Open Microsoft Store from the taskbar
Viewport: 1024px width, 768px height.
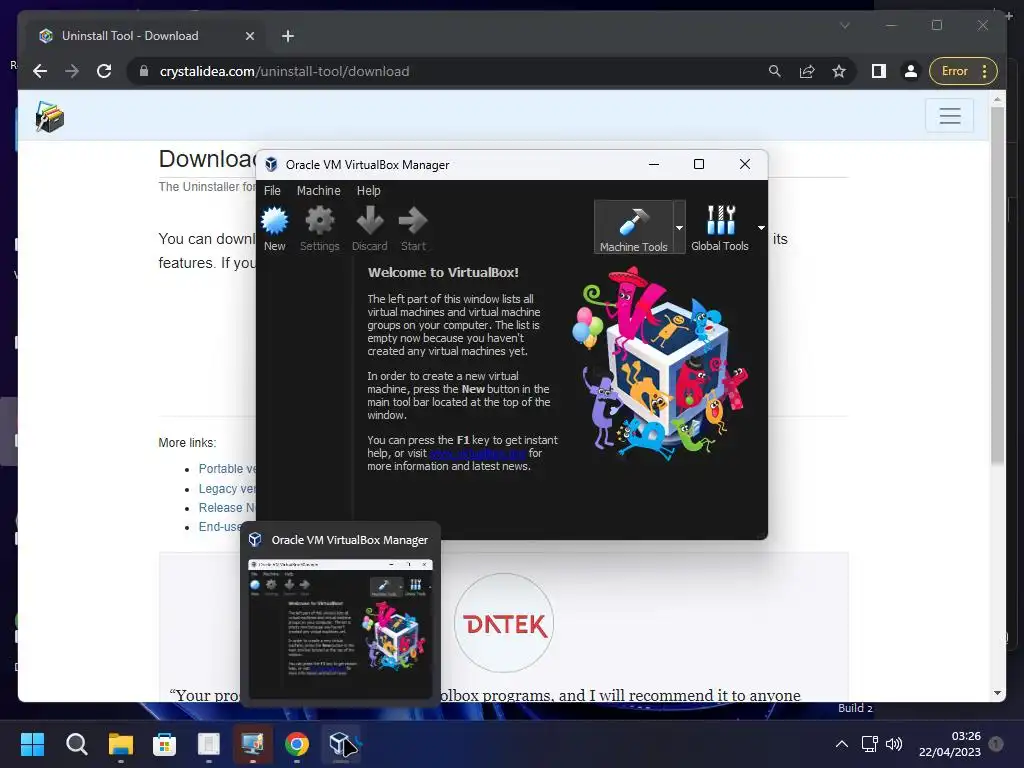click(x=165, y=744)
